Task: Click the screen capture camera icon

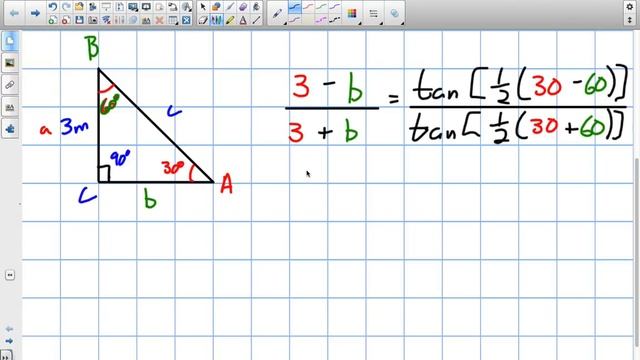Action: (x=93, y=20)
